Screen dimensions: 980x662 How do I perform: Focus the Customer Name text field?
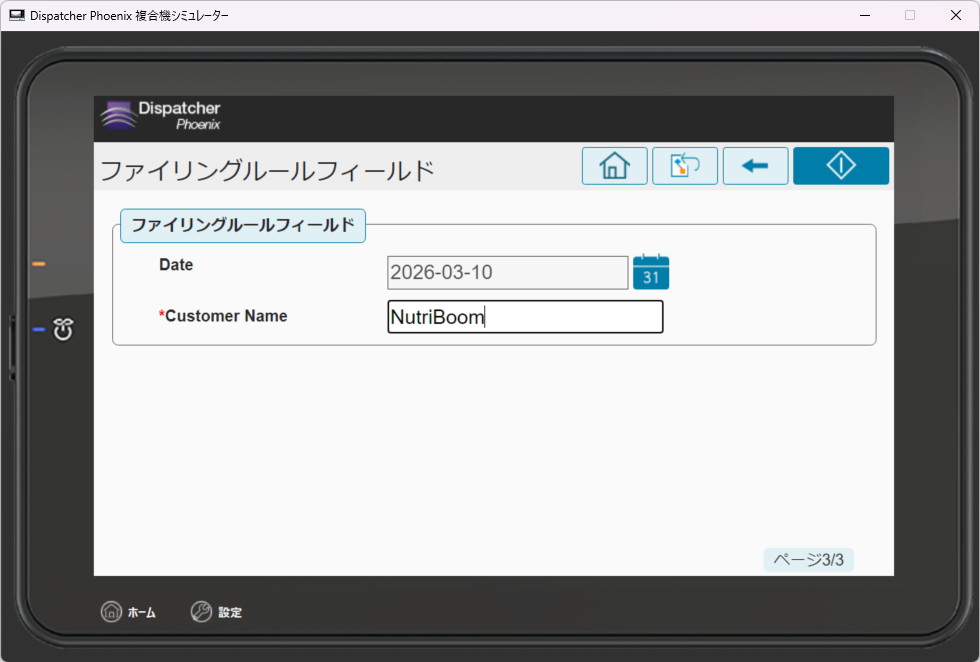click(525, 317)
